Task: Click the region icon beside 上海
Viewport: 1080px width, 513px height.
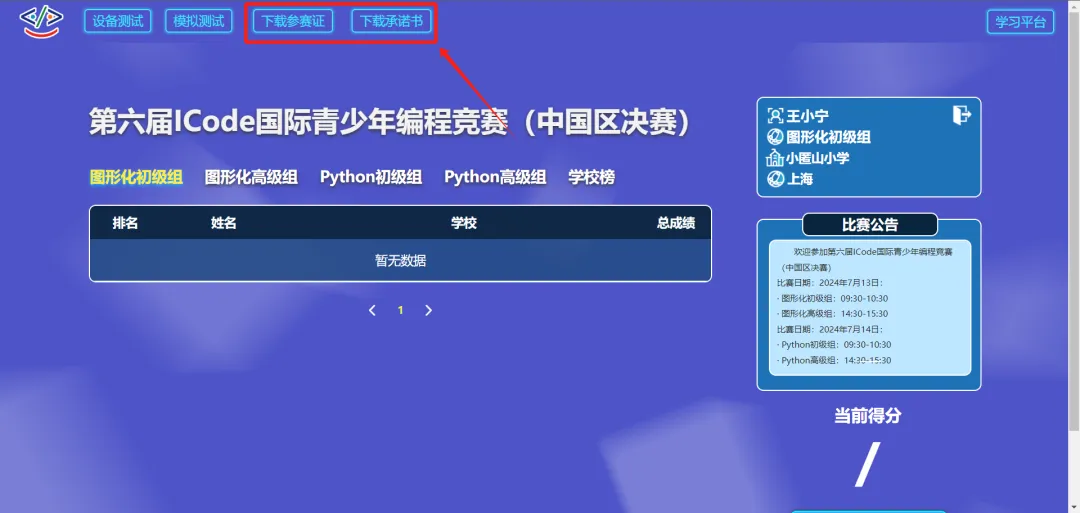Action: 776,179
